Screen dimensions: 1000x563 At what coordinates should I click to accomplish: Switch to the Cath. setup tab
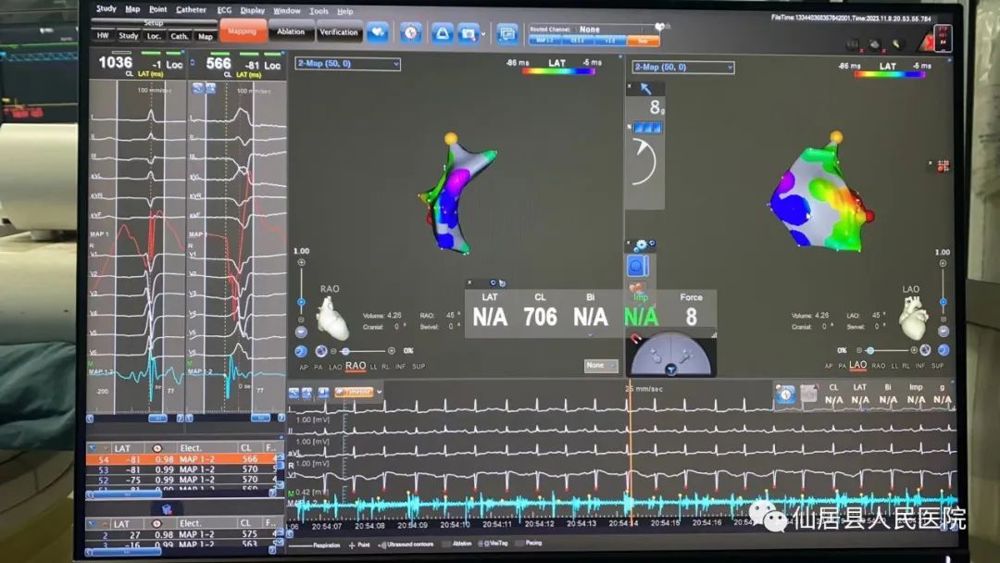[x=179, y=36]
